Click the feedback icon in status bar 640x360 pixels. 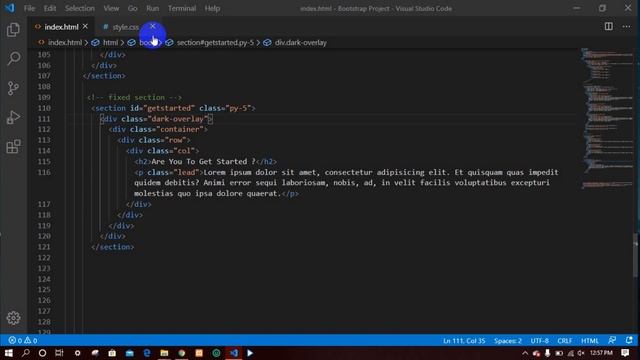point(612,340)
